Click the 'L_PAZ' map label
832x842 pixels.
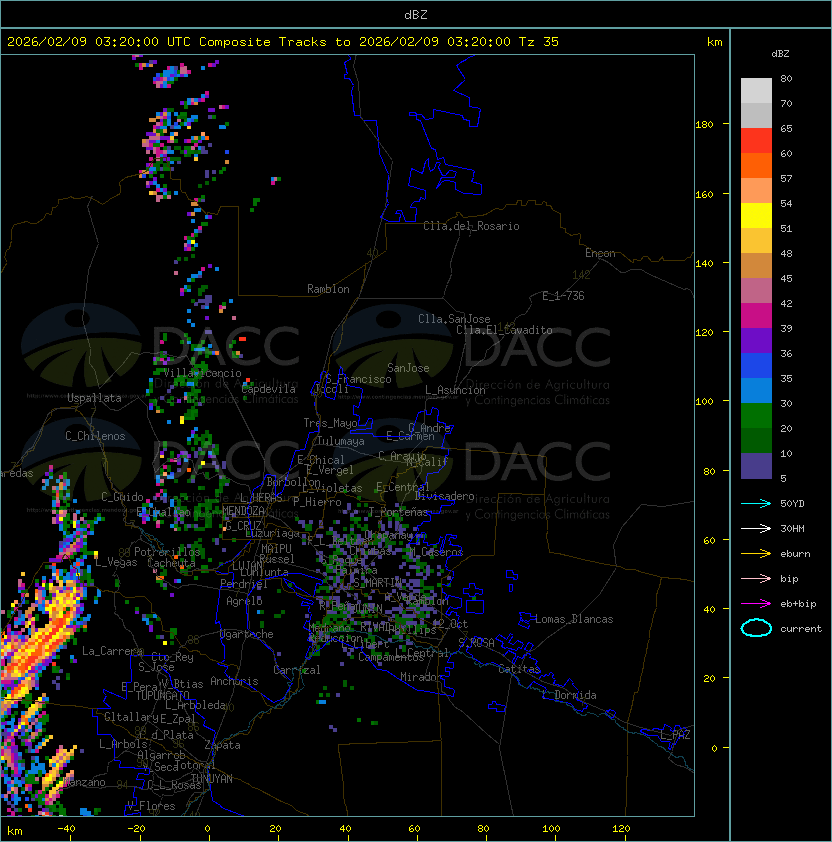coord(675,735)
